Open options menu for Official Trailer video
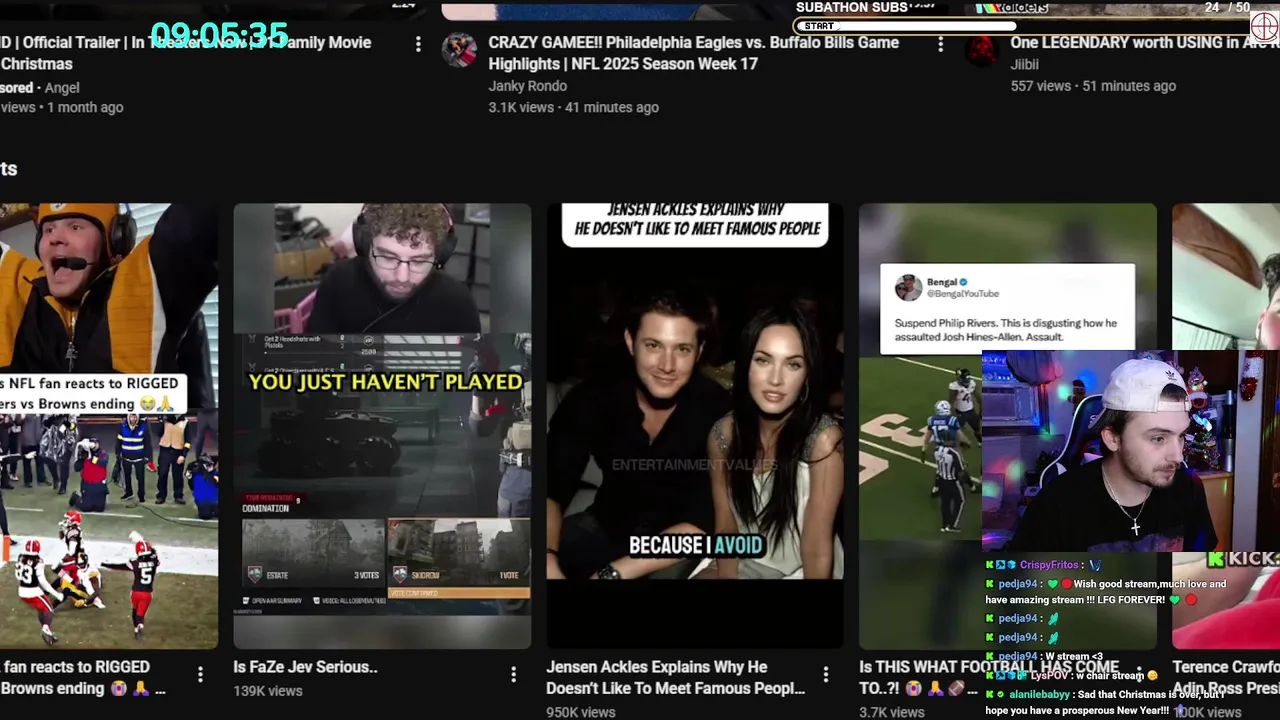Screen dimensions: 1280x720 [418, 44]
